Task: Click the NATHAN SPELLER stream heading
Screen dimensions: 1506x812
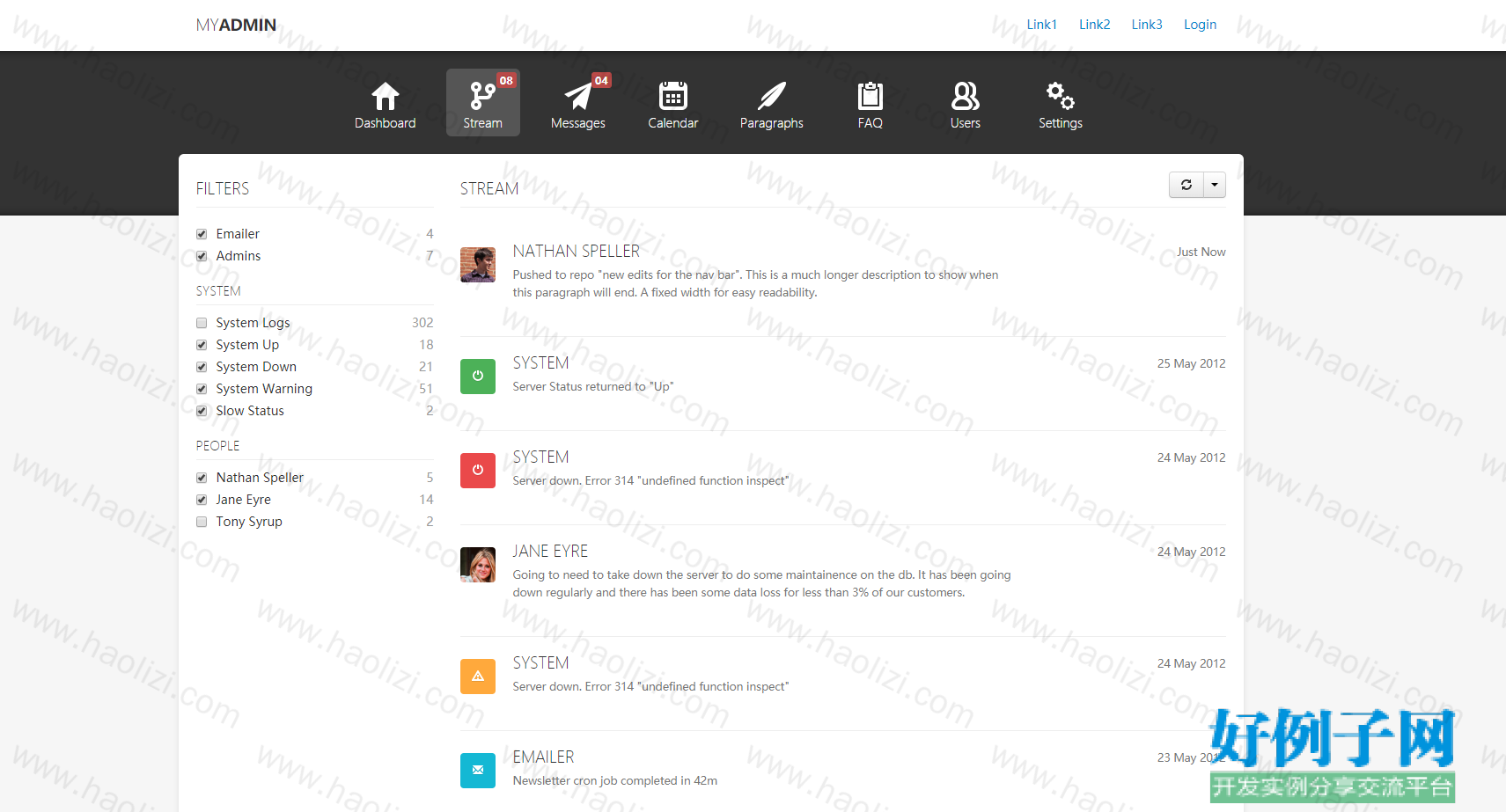Action: [x=577, y=252]
